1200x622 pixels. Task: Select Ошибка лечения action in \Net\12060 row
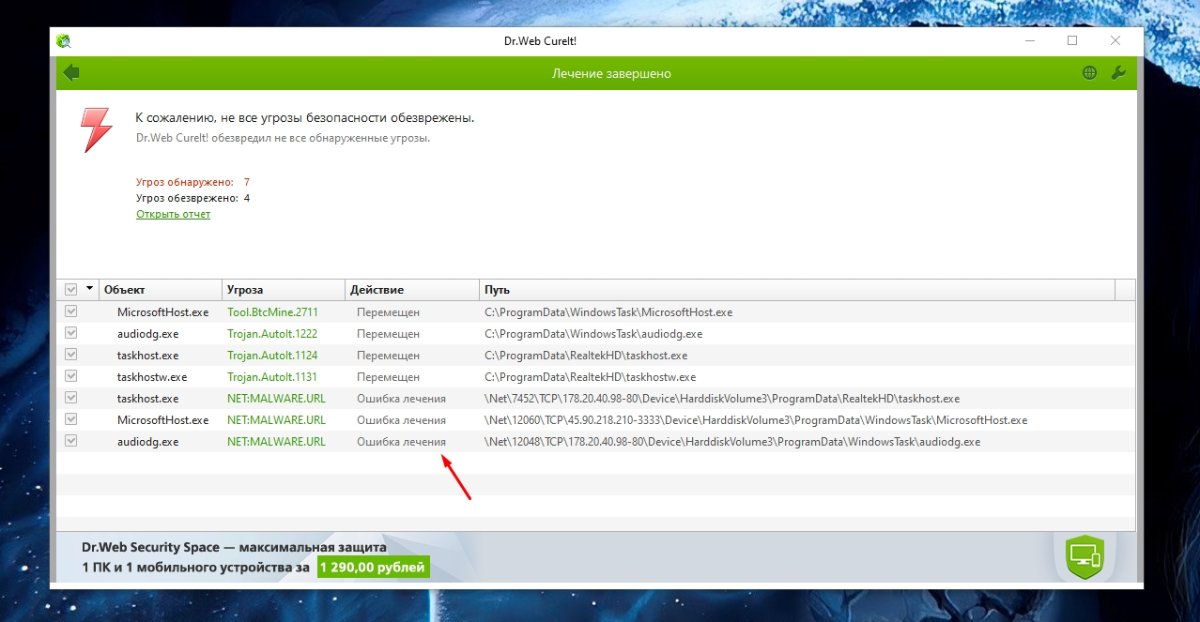pyautogui.click(x=401, y=420)
